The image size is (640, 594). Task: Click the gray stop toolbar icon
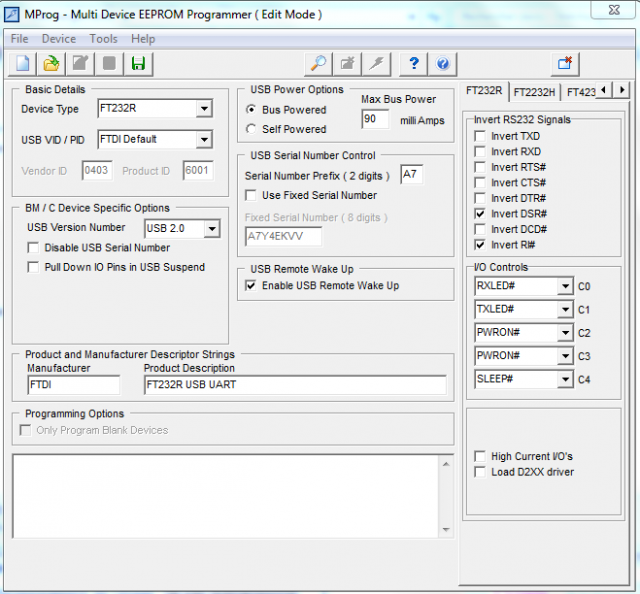pyautogui.click(x=109, y=64)
